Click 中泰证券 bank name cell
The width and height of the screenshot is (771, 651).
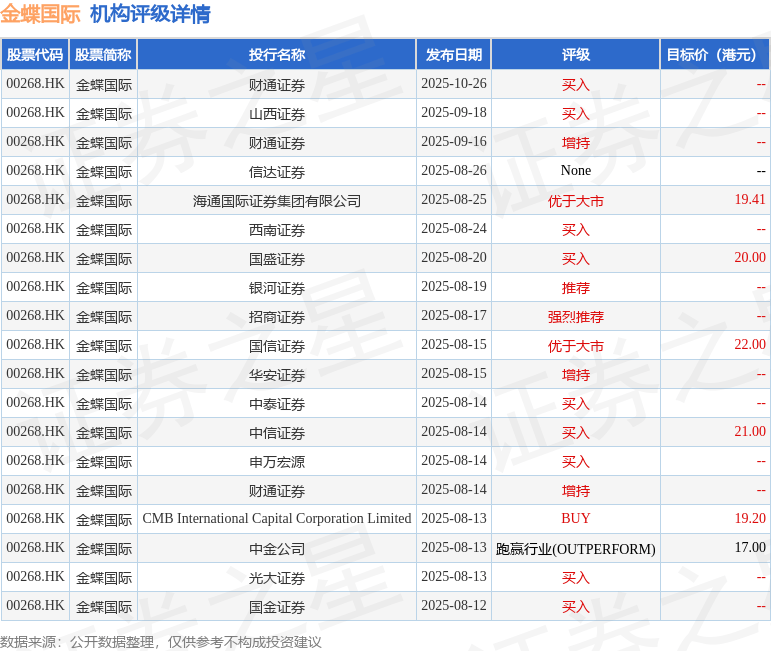point(277,404)
